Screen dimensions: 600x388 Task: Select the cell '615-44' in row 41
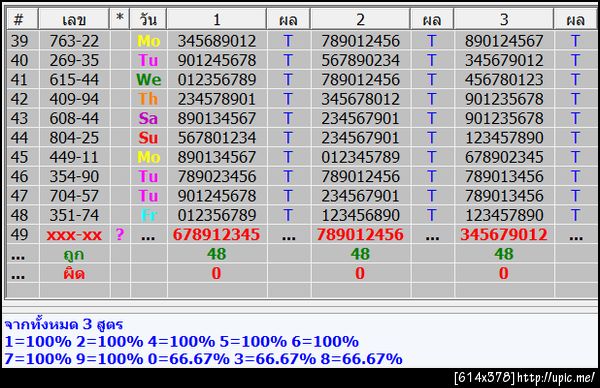[74, 80]
